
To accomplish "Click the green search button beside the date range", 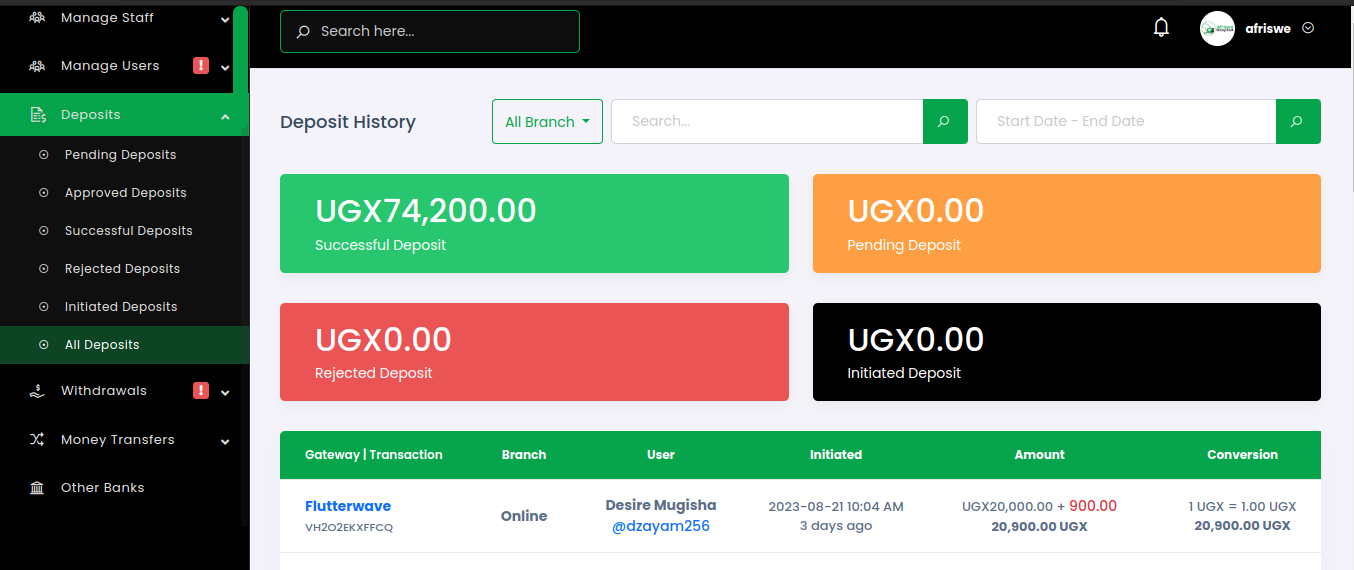I will click(1298, 121).
